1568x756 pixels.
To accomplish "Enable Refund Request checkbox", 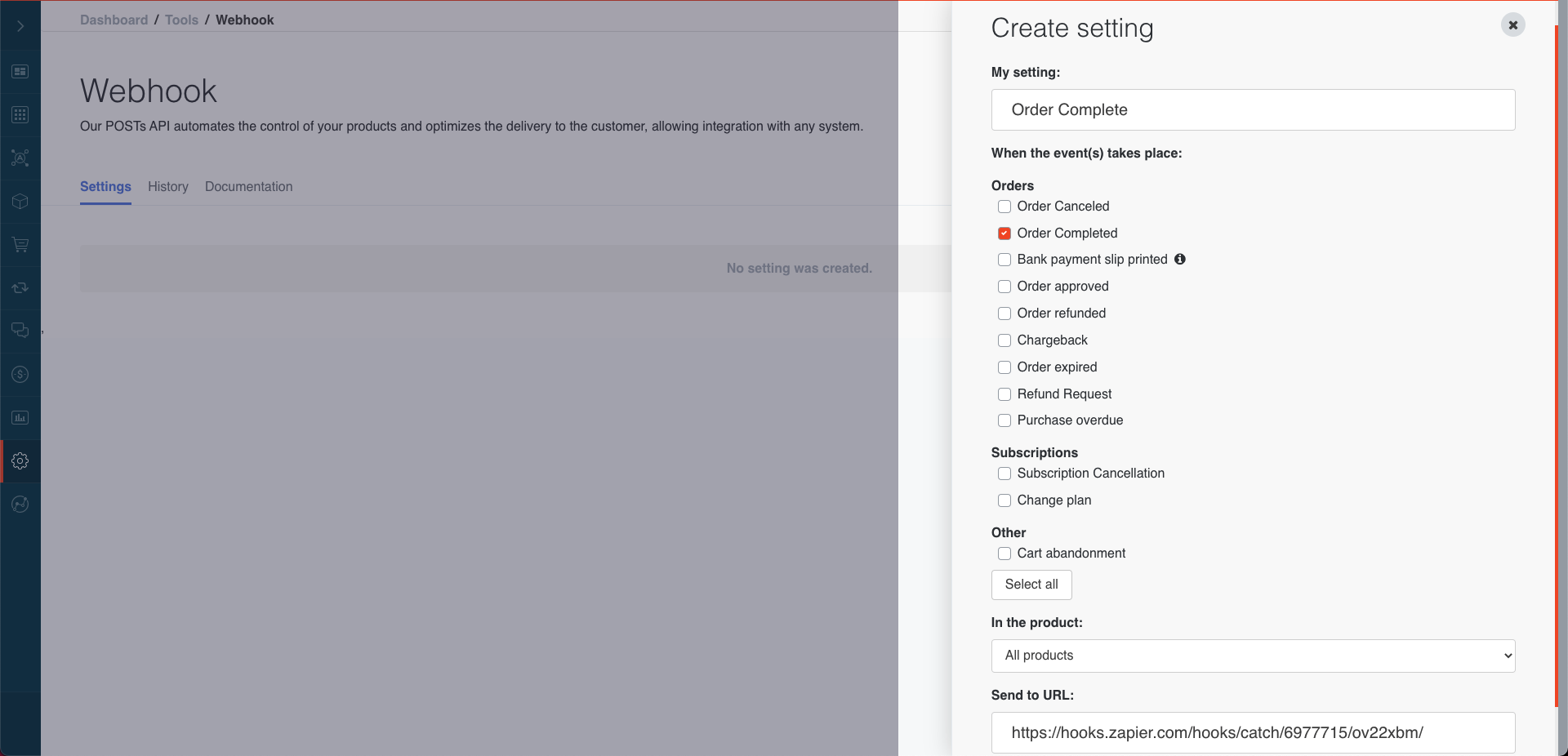I will coord(1004,394).
